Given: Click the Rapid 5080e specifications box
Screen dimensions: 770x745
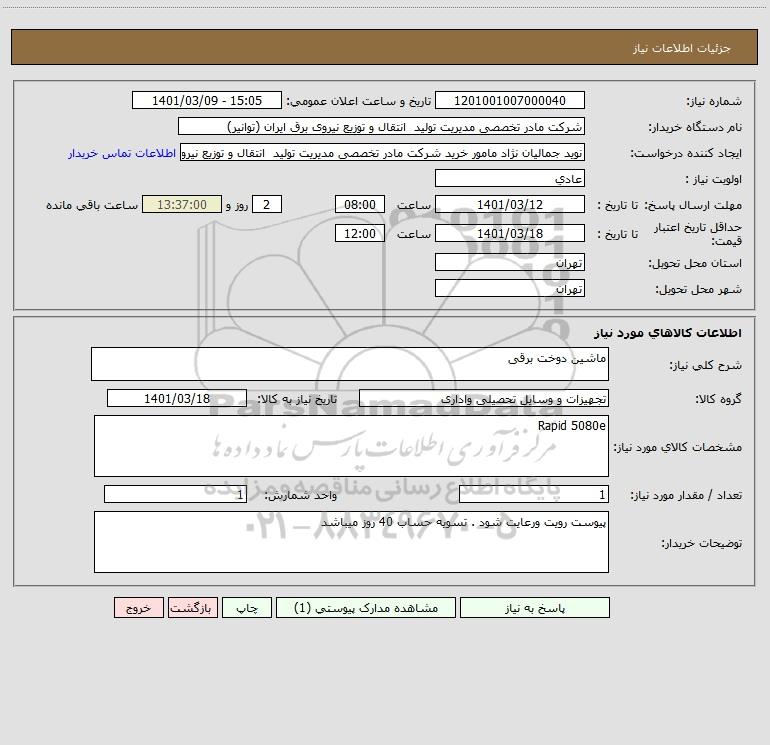Looking at the screenshot, I should click(x=351, y=446).
